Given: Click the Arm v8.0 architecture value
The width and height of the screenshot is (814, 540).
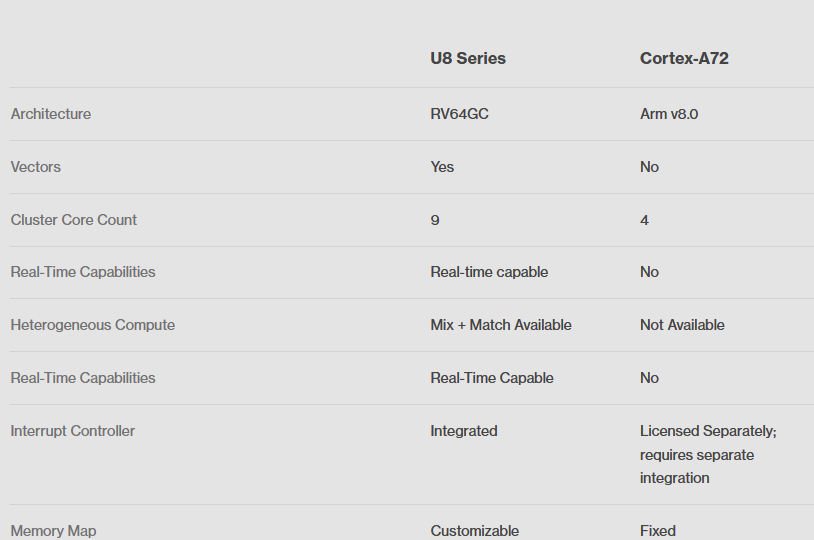Looking at the screenshot, I should (x=669, y=114).
